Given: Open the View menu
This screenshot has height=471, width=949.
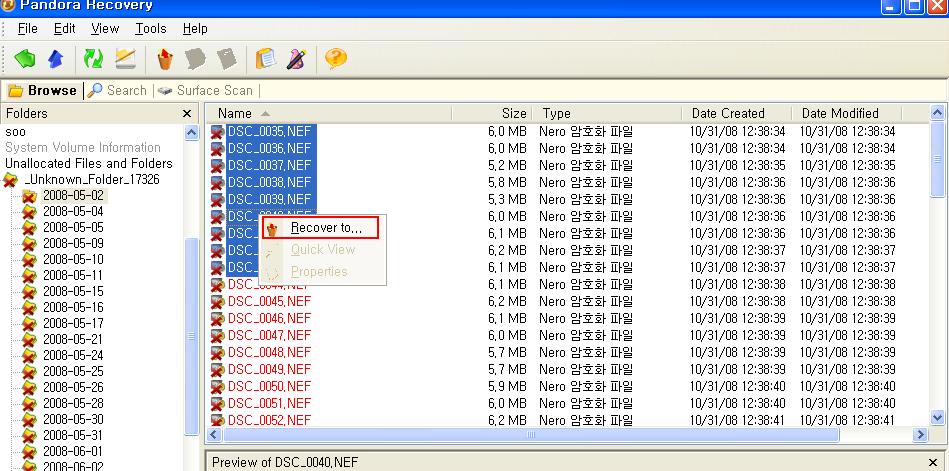Looking at the screenshot, I should 105,28.
